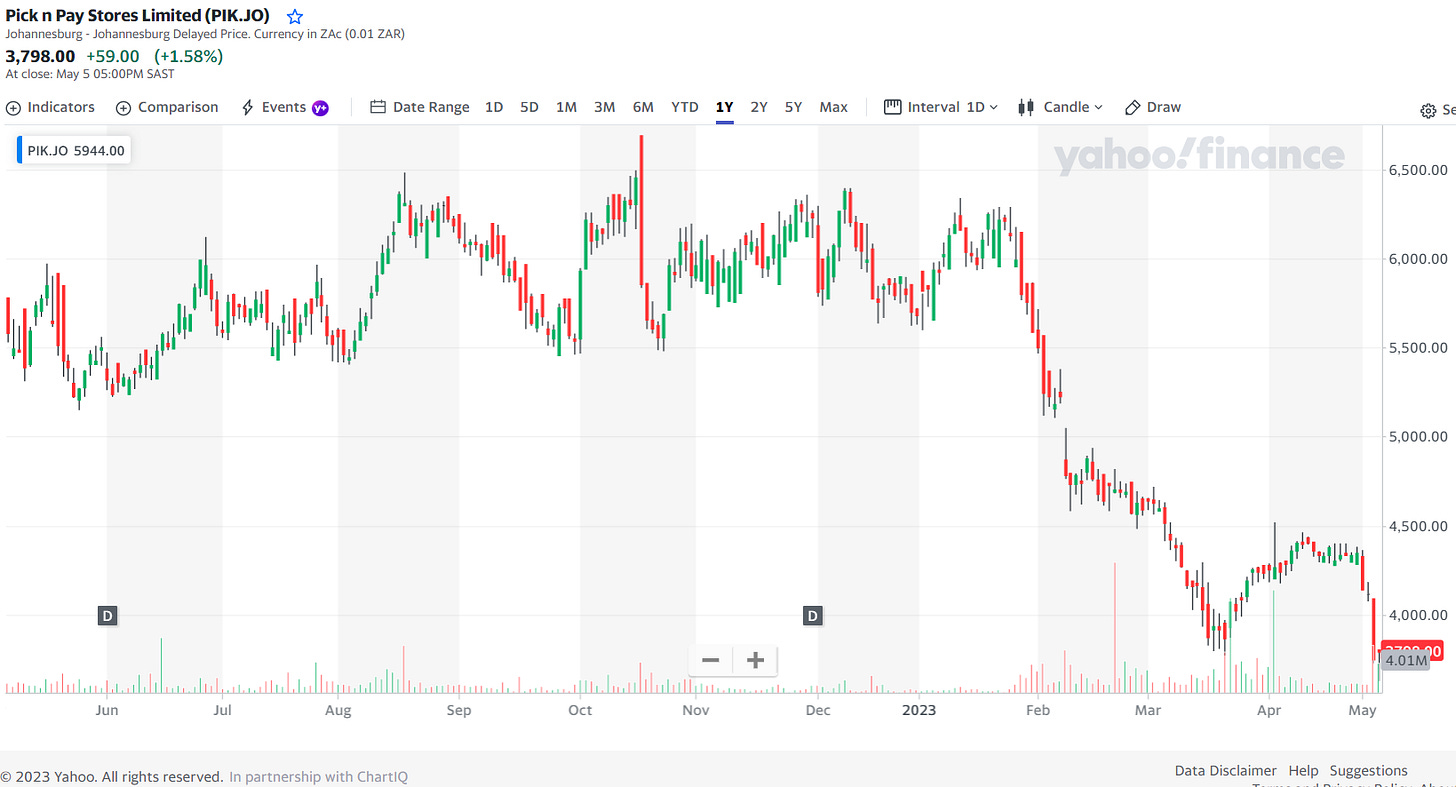The height and width of the screenshot is (787, 1456).
Task: Select the 5Y range
Action: [x=793, y=107]
